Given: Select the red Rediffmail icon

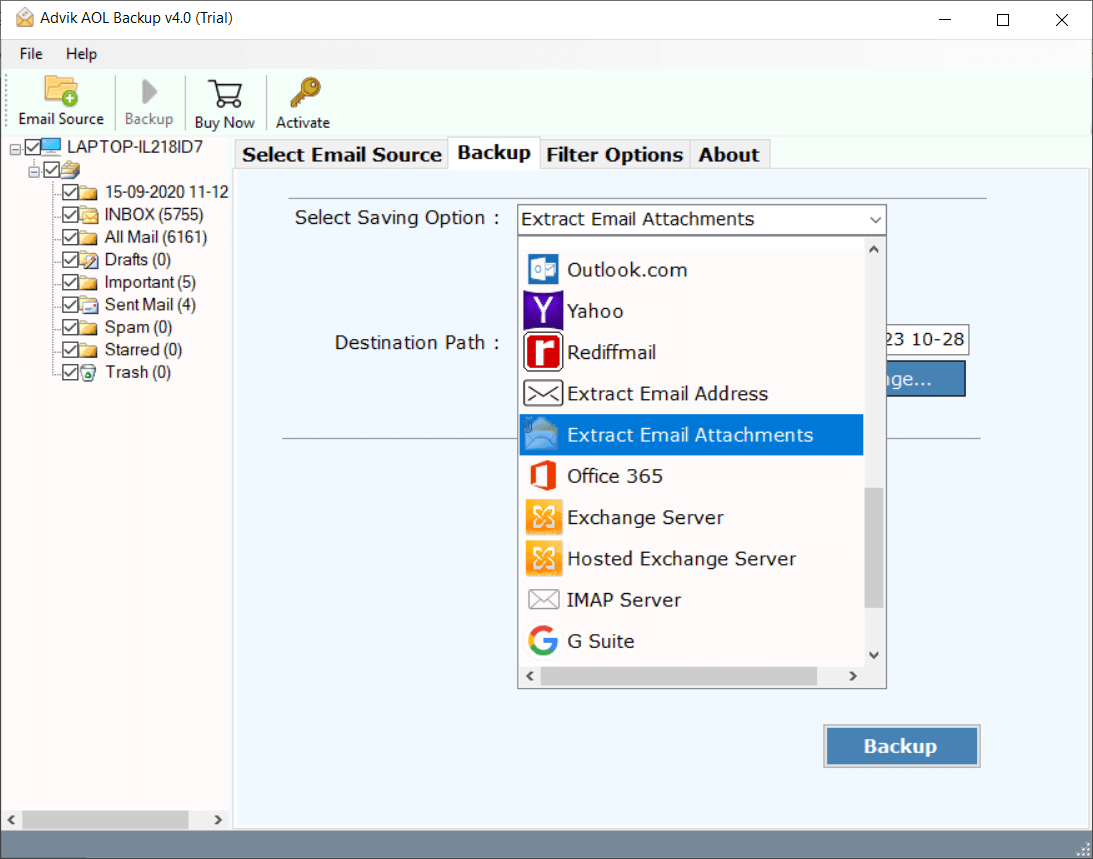Looking at the screenshot, I should pyautogui.click(x=543, y=351).
